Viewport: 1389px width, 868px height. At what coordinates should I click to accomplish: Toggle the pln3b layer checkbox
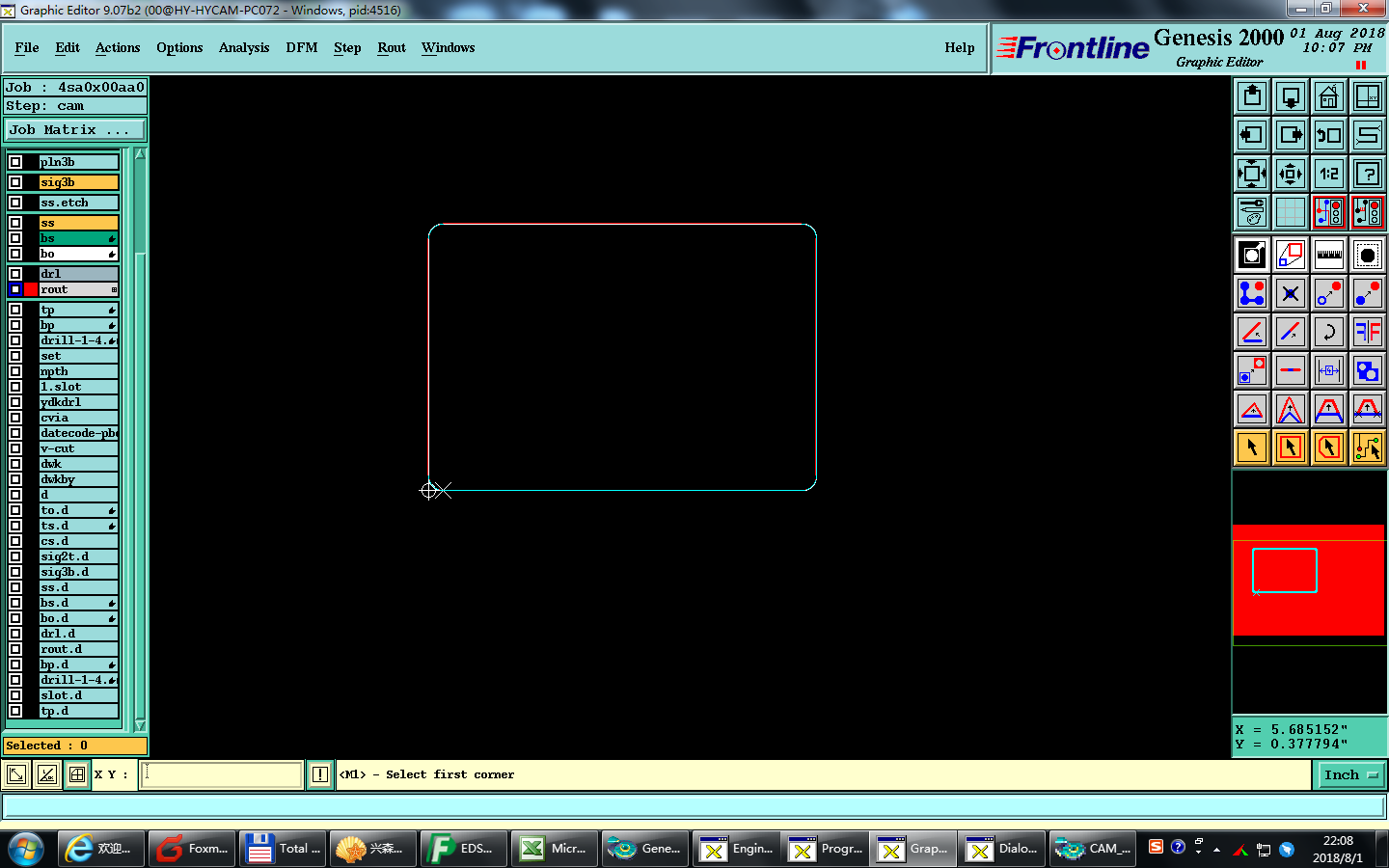pyautogui.click(x=15, y=162)
